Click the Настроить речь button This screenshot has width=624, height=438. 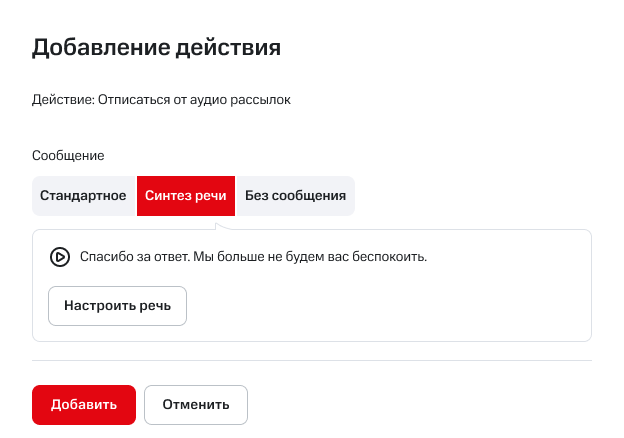click(x=117, y=306)
